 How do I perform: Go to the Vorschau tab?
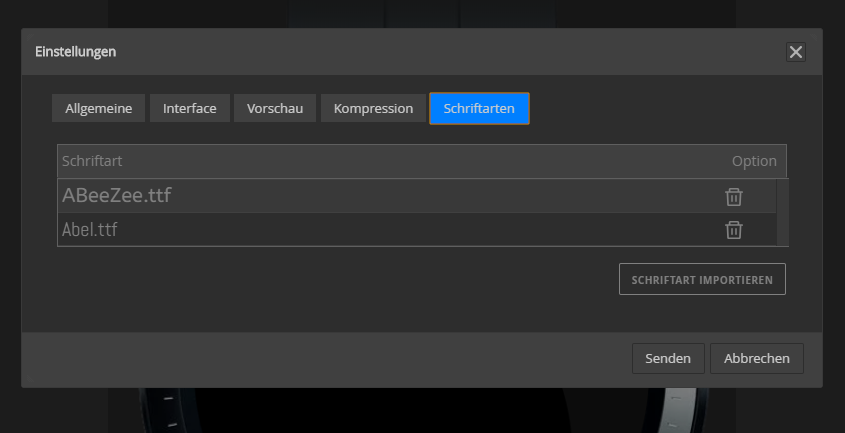[275, 108]
